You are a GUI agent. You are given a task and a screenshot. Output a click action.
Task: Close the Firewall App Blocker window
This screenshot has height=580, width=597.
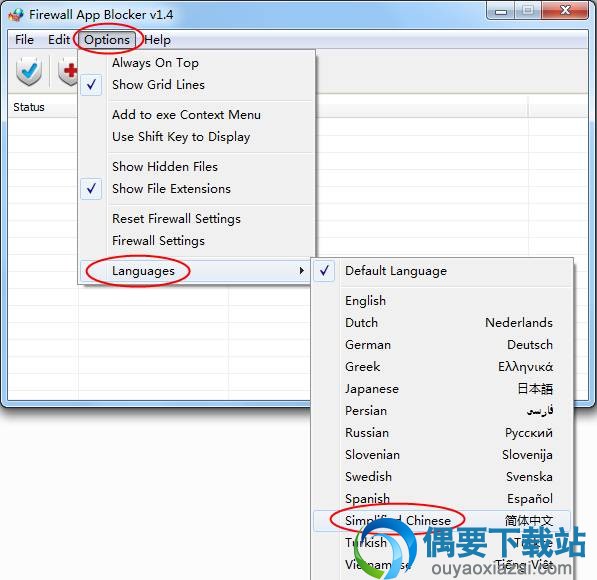point(565,11)
